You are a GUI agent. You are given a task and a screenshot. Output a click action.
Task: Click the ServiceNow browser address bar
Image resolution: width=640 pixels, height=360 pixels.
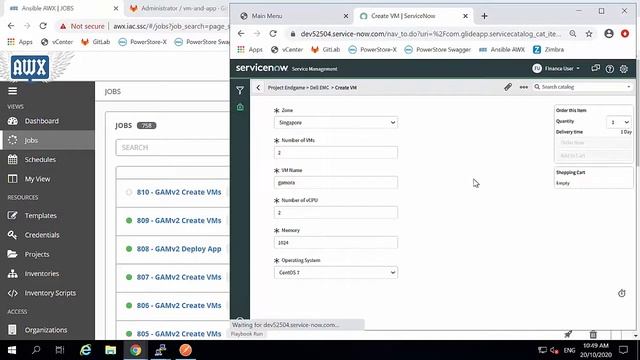click(431, 34)
